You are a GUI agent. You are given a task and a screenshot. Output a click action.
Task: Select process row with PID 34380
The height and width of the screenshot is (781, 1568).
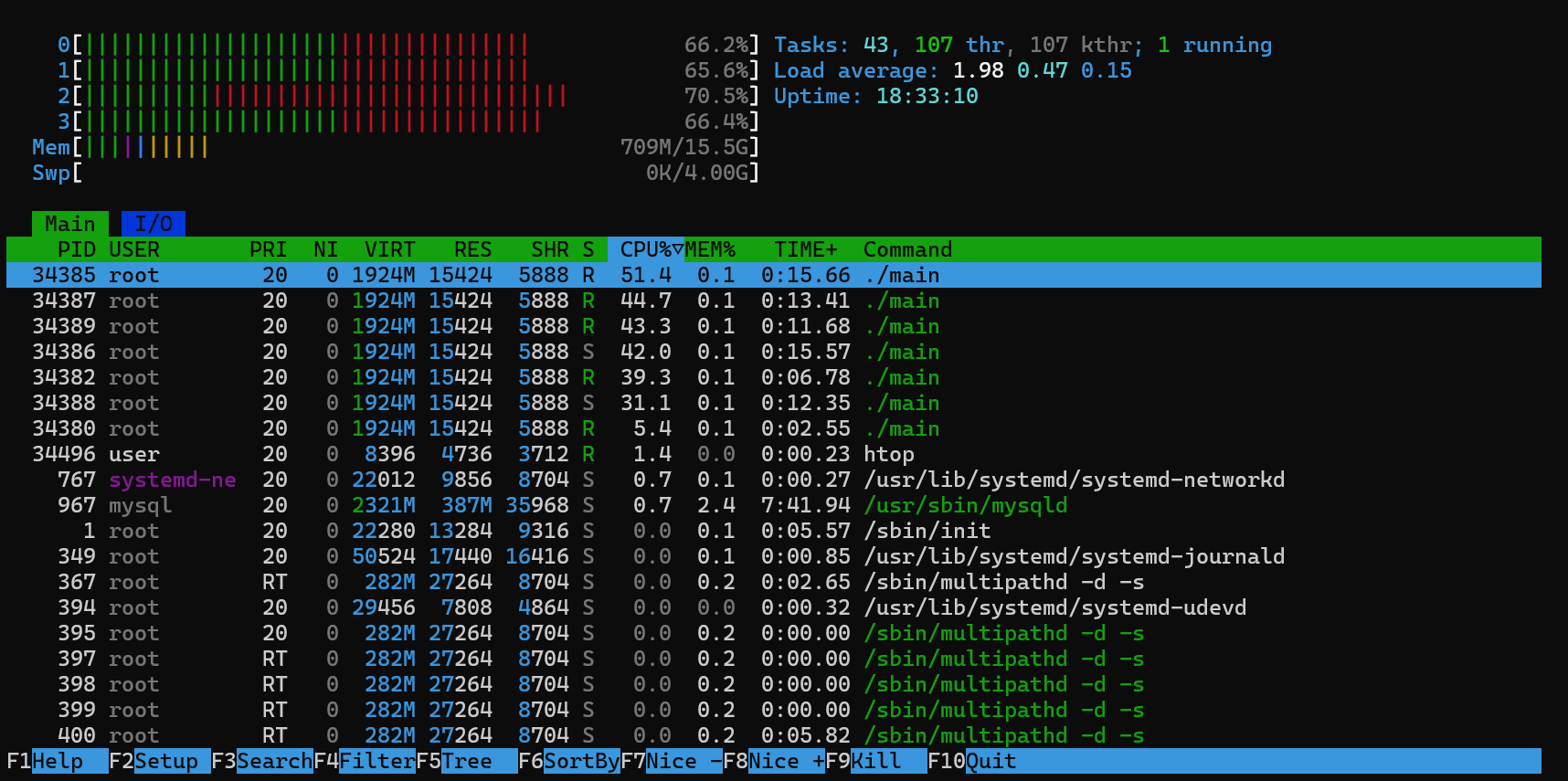[774, 428]
